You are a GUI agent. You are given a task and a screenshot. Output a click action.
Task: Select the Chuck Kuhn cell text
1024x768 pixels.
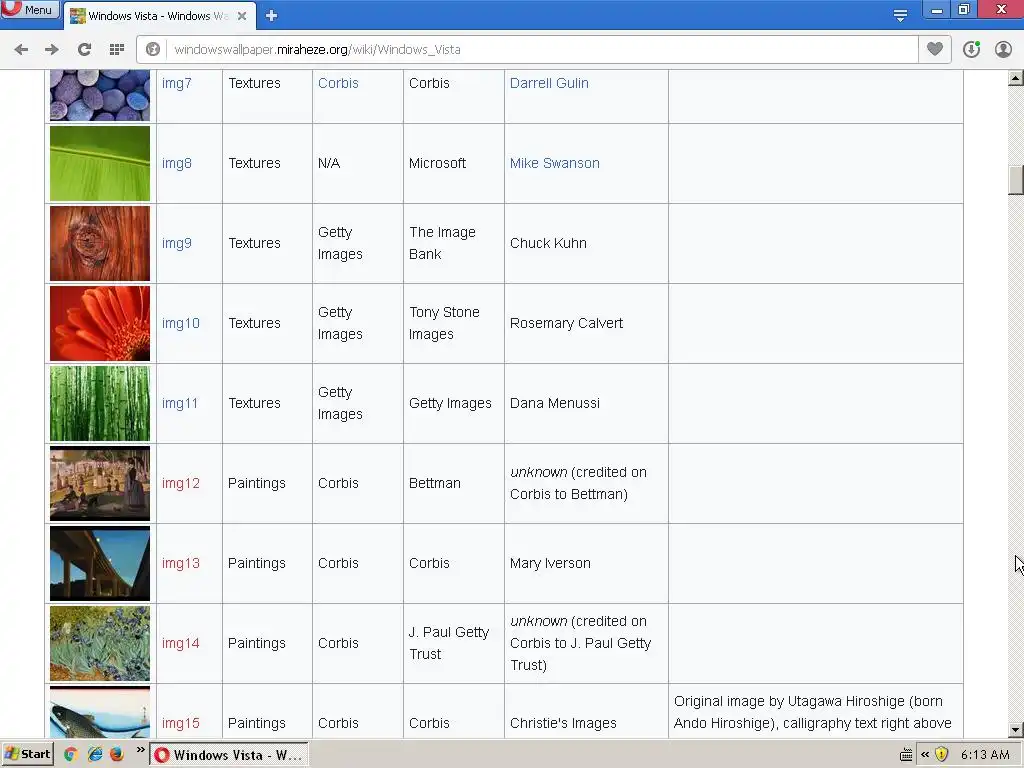pos(548,243)
